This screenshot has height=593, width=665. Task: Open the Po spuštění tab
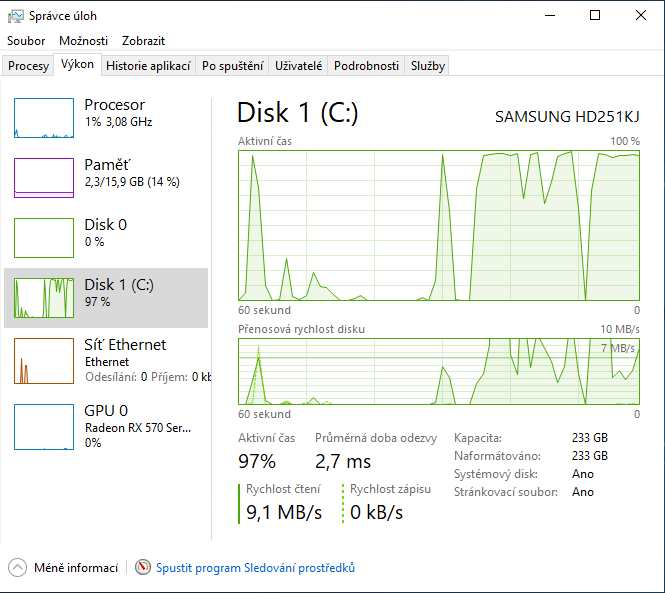click(x=232, y=66)
